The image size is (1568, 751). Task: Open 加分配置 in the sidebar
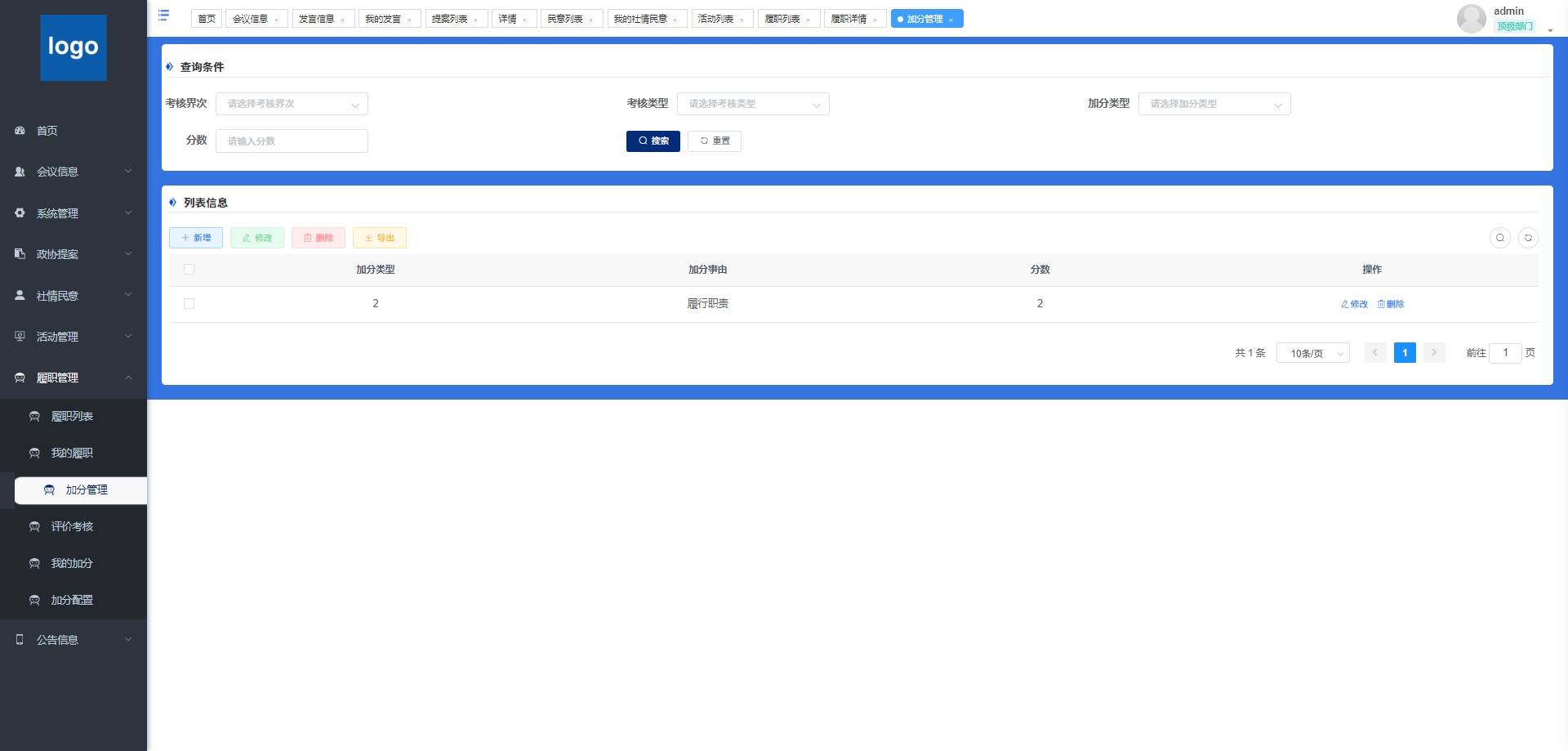click(x=73, y=601)
